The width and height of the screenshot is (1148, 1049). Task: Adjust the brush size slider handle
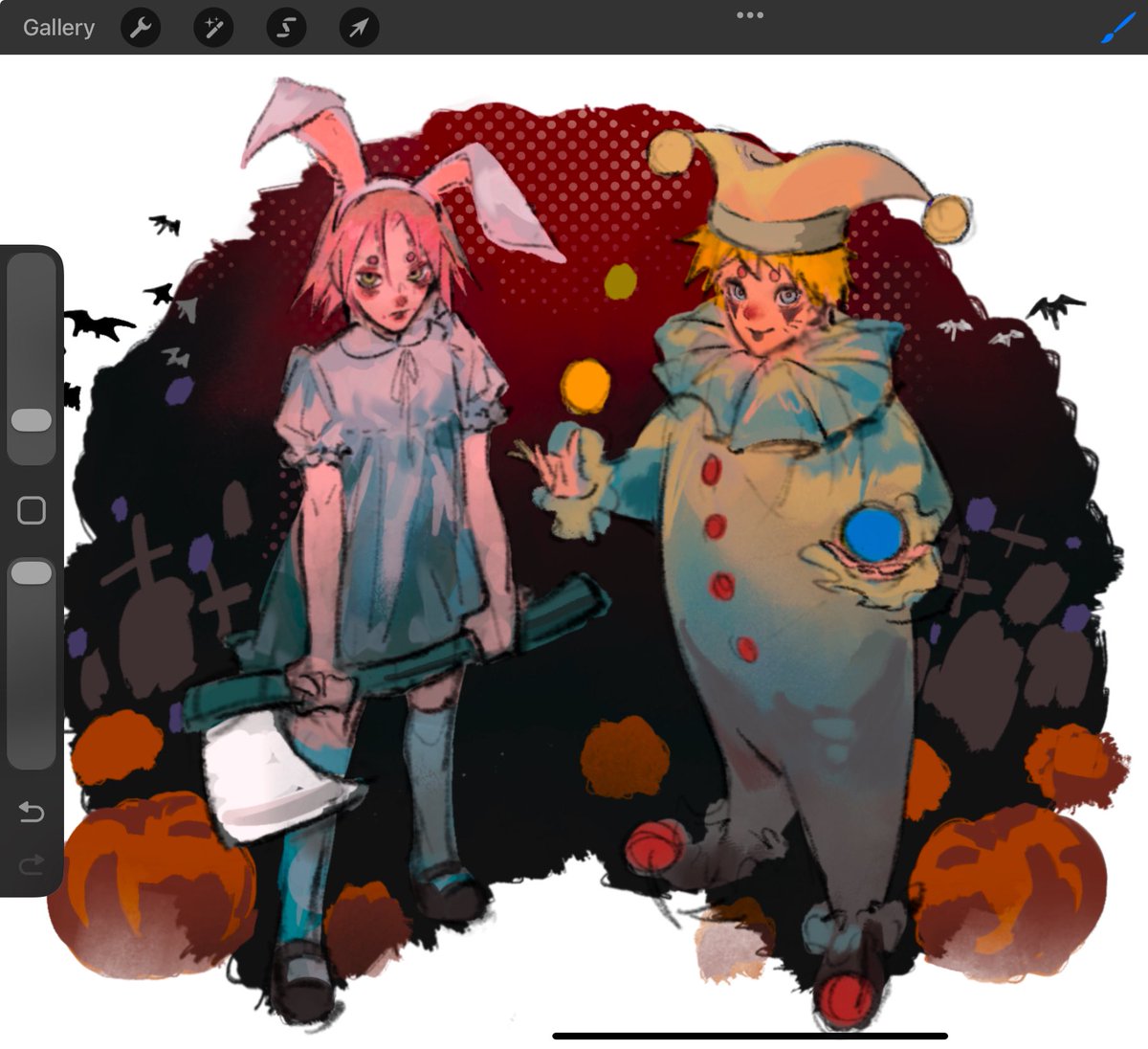32,420
